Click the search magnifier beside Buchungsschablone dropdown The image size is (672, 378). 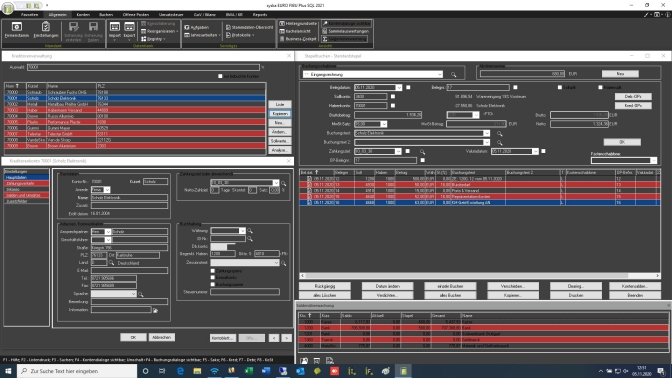(x=453, y=75)
